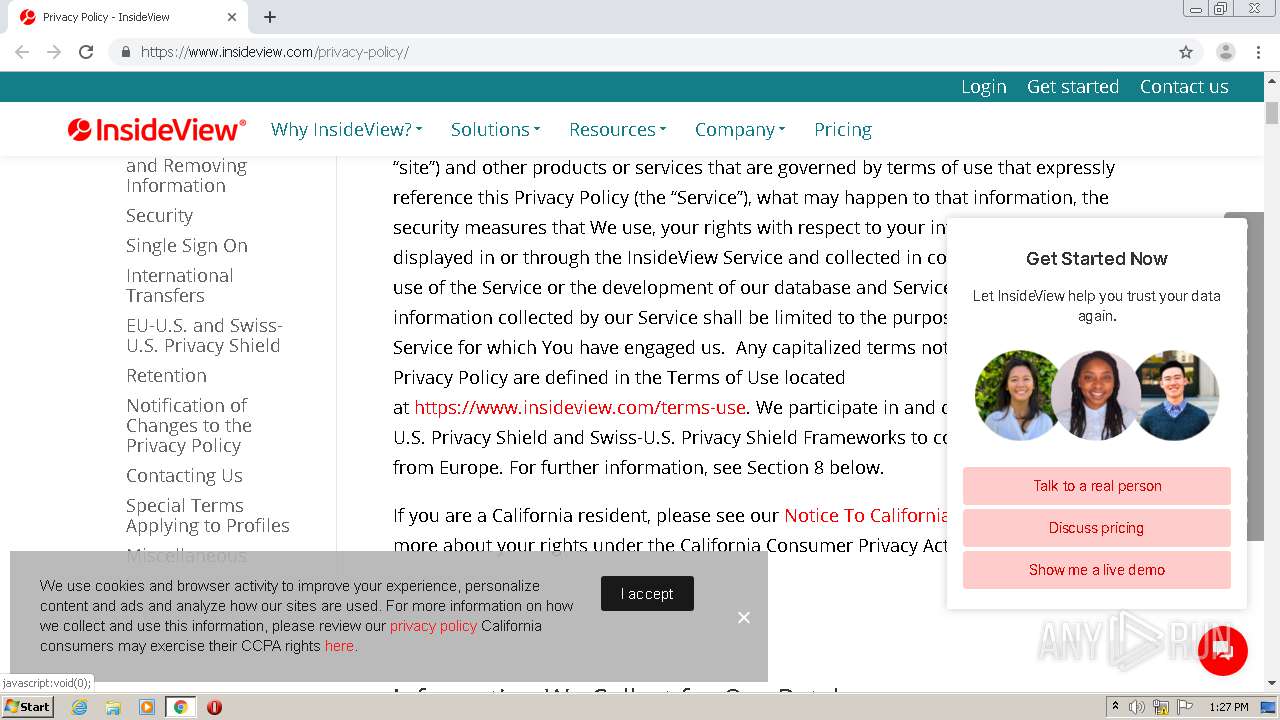Jump to the Security sidebar section
The height and width of the screenshot is (720, 1280).
159,215
